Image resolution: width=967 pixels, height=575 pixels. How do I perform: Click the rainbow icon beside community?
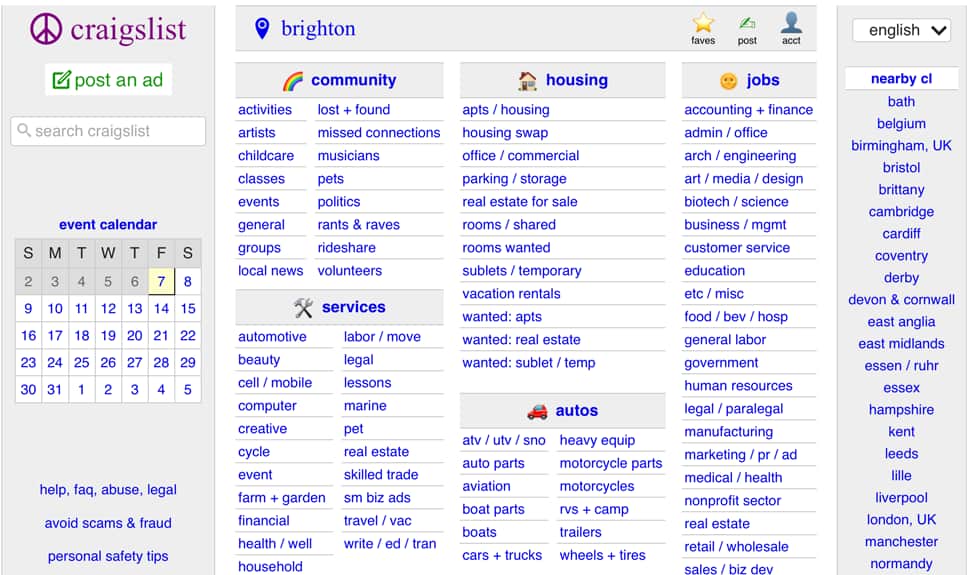293,81
